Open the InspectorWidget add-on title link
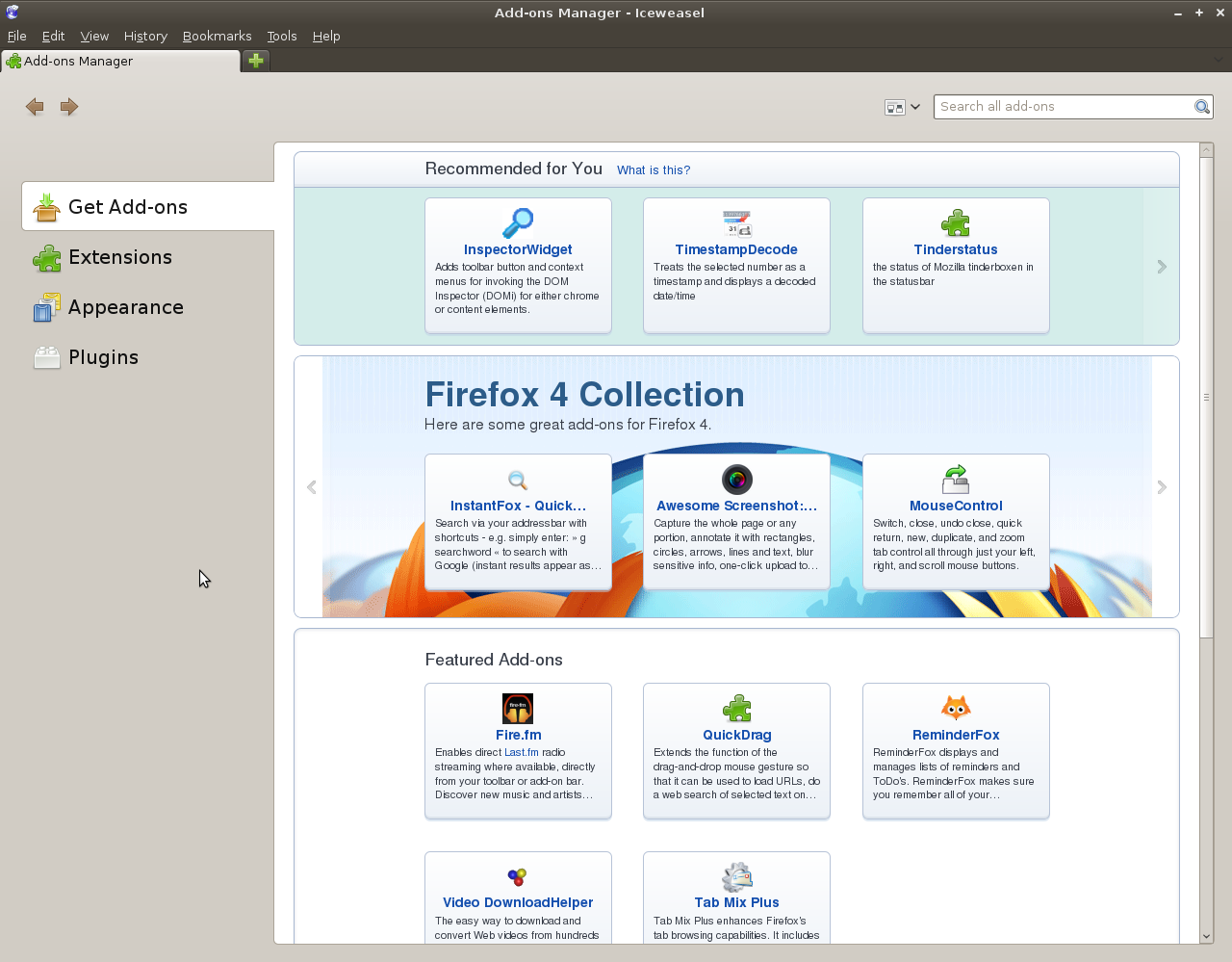The width and height of the screenshot is (1232, 962). click(x=518, y=249)
